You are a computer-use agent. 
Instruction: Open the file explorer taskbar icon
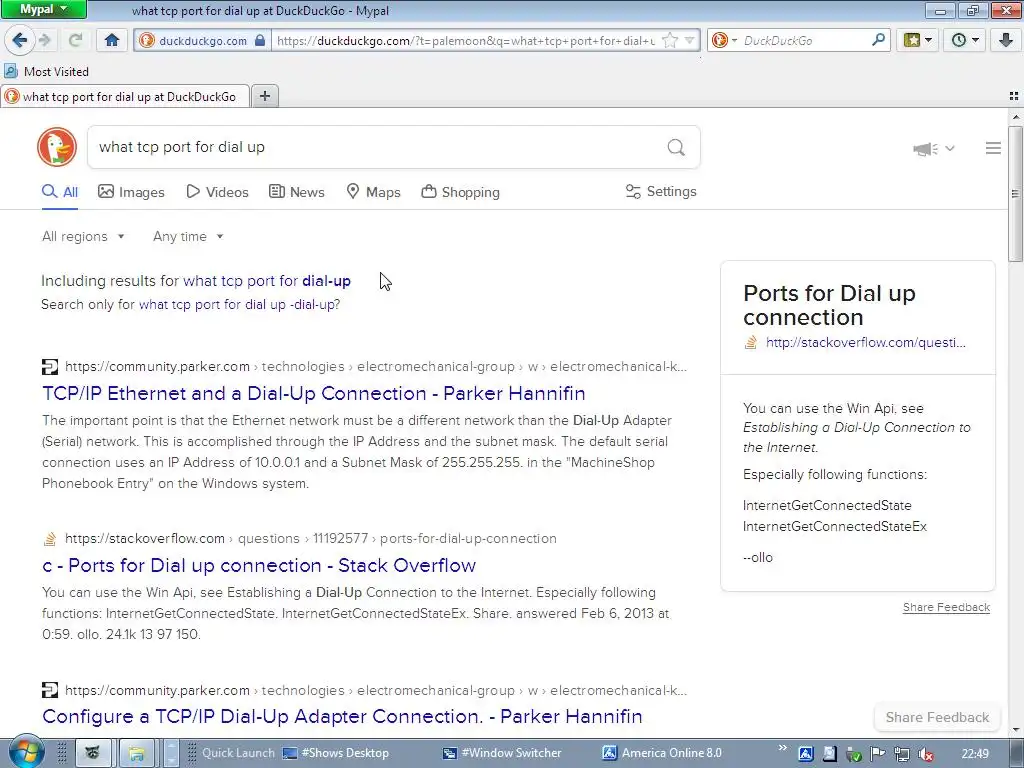click(x=136, y=754)
